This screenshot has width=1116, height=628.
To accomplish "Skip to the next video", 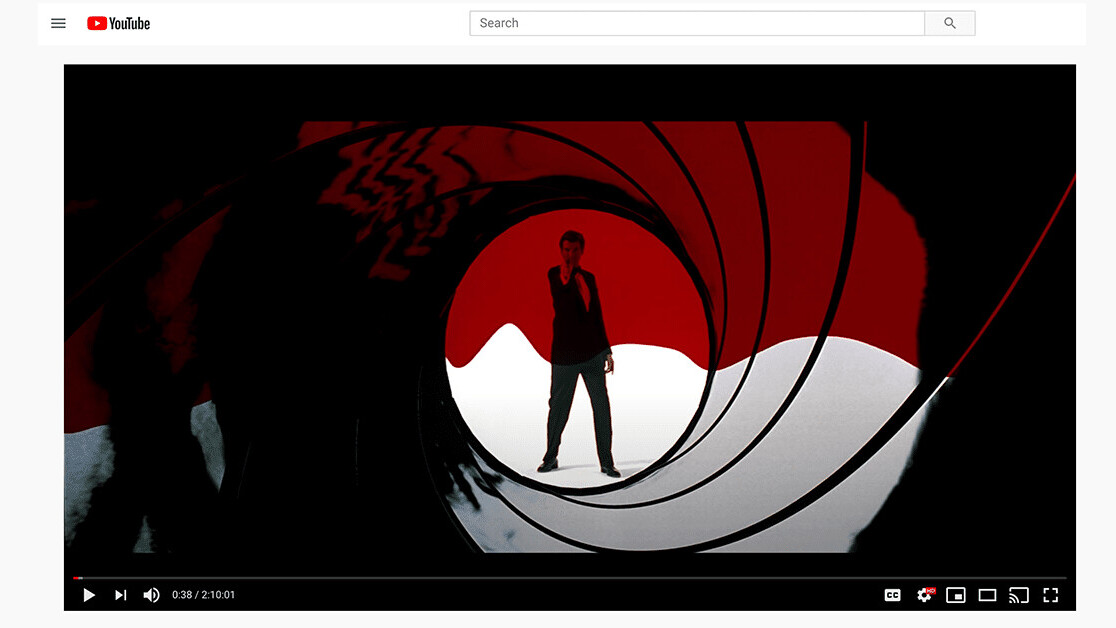I will coord(120,595).
